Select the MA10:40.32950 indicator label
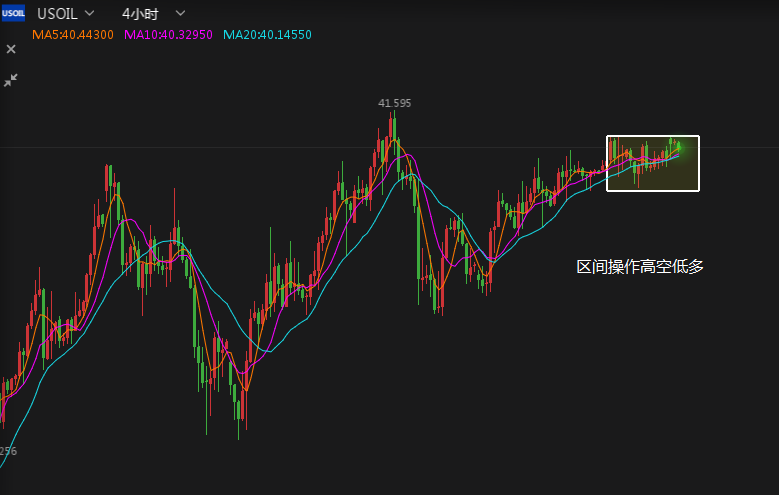 (x=168, y=35)
